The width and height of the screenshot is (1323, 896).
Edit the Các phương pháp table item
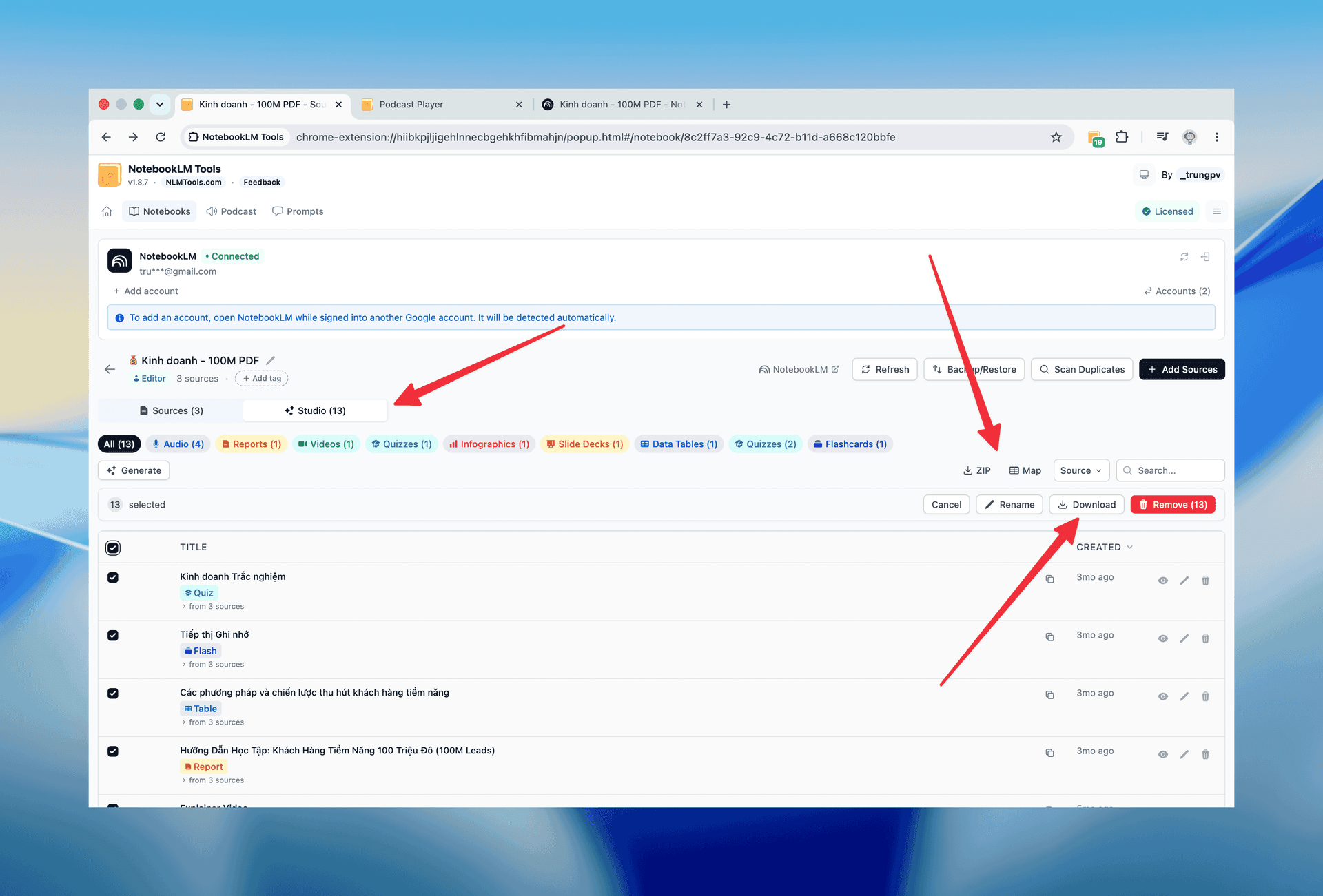[x=1184, y=696]
